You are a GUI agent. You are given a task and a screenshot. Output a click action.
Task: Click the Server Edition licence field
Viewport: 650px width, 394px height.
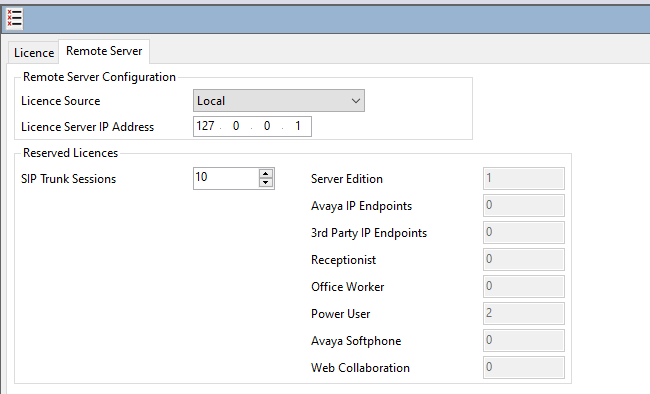524,178
